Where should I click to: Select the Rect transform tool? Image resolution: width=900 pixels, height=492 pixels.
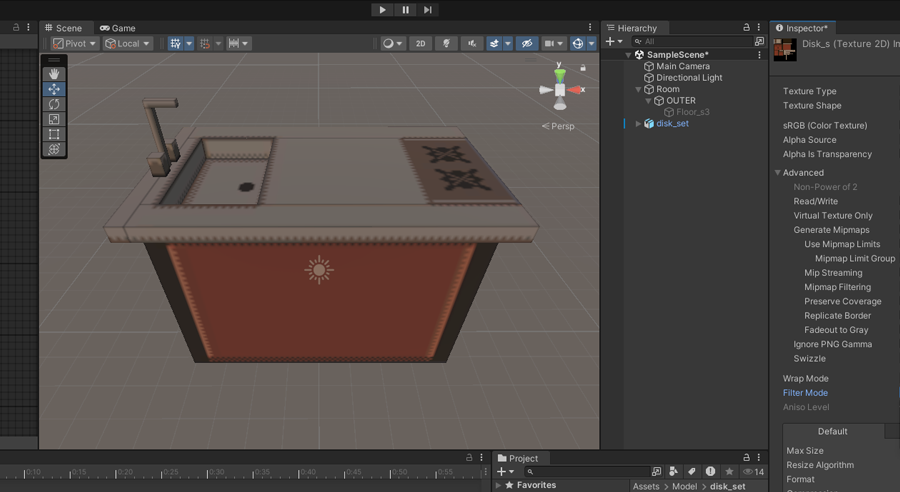tap(54, 134)
